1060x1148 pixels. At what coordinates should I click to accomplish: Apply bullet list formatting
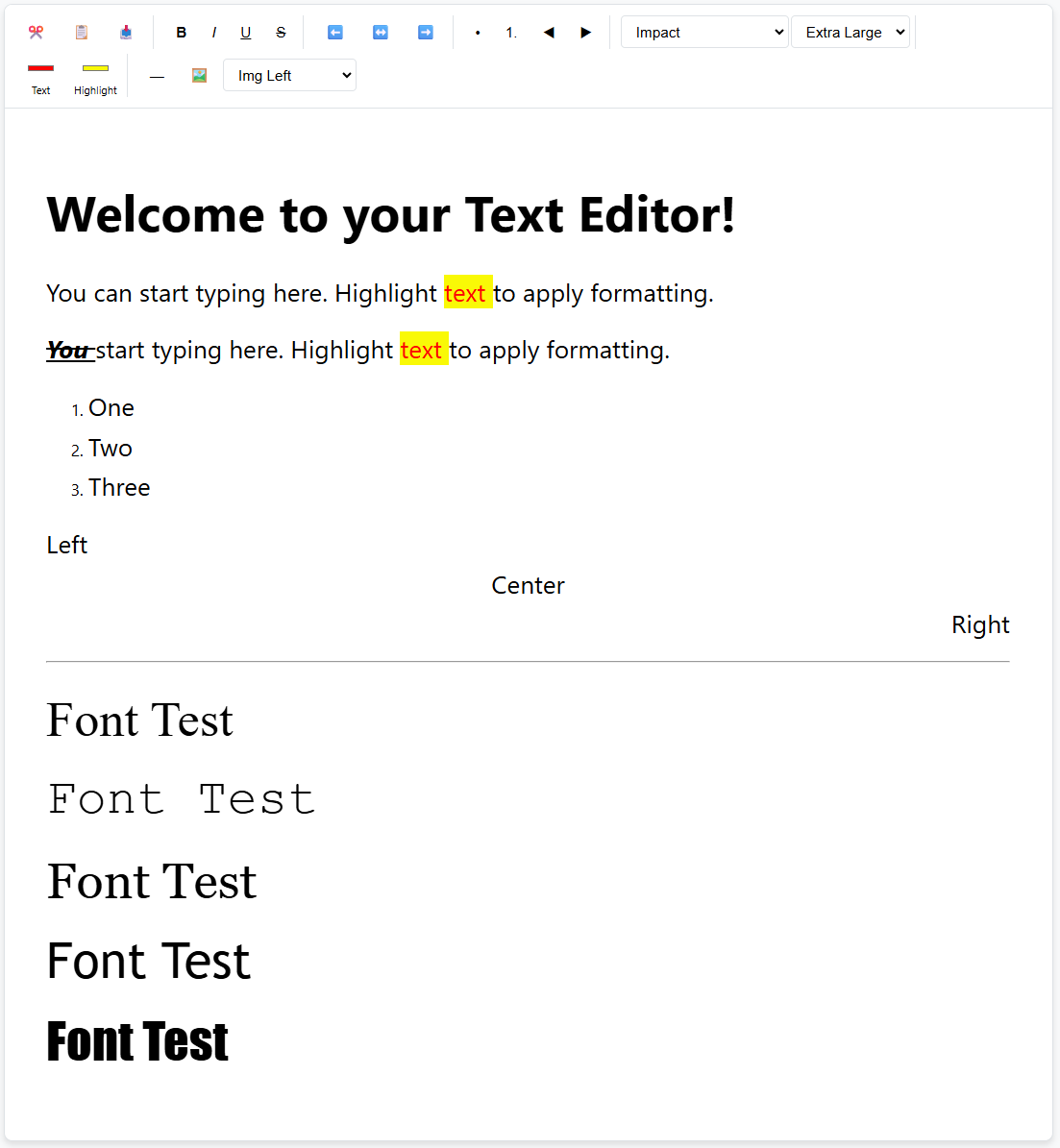click(478, 32)
